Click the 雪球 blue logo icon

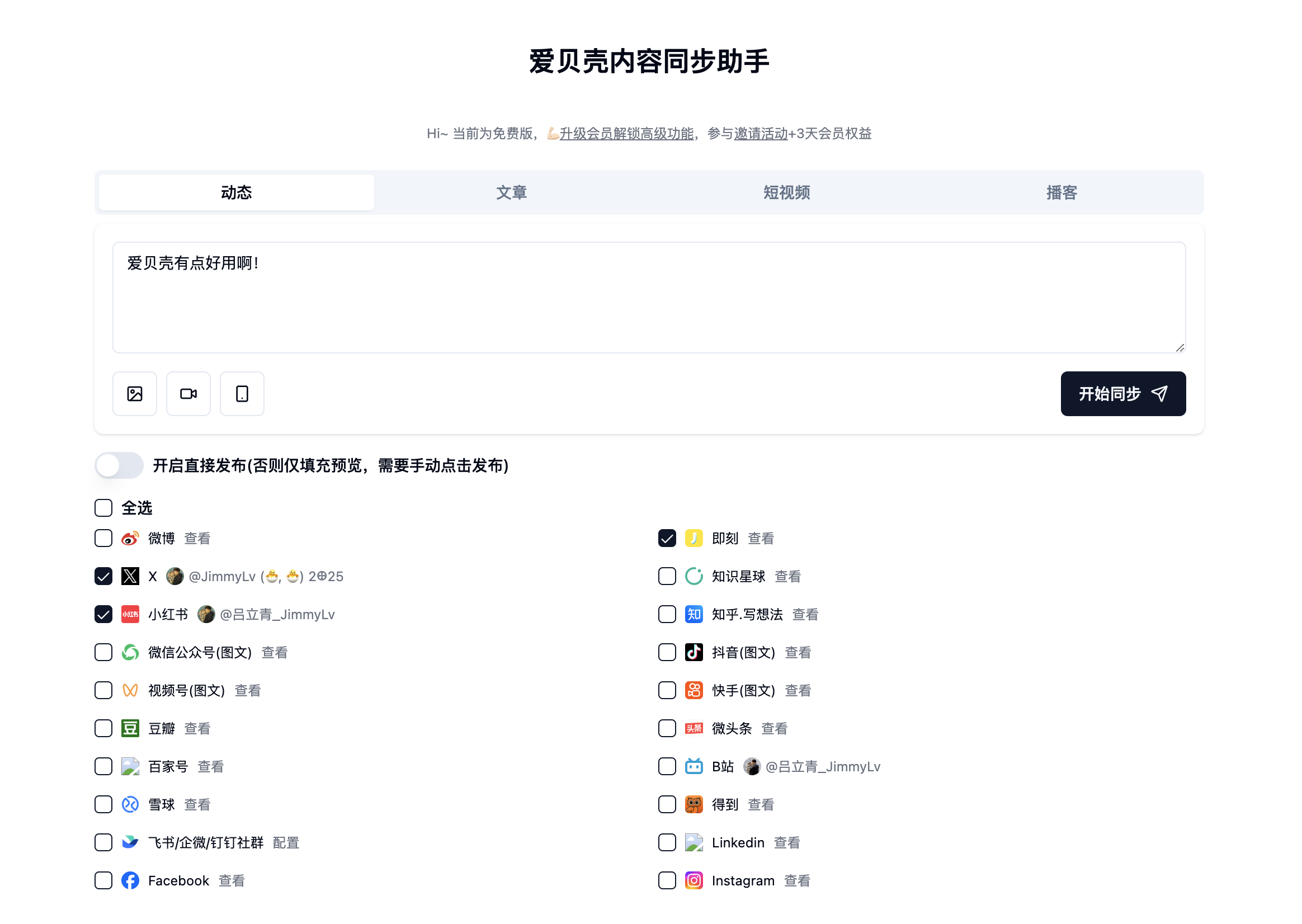tap(130, 805)
